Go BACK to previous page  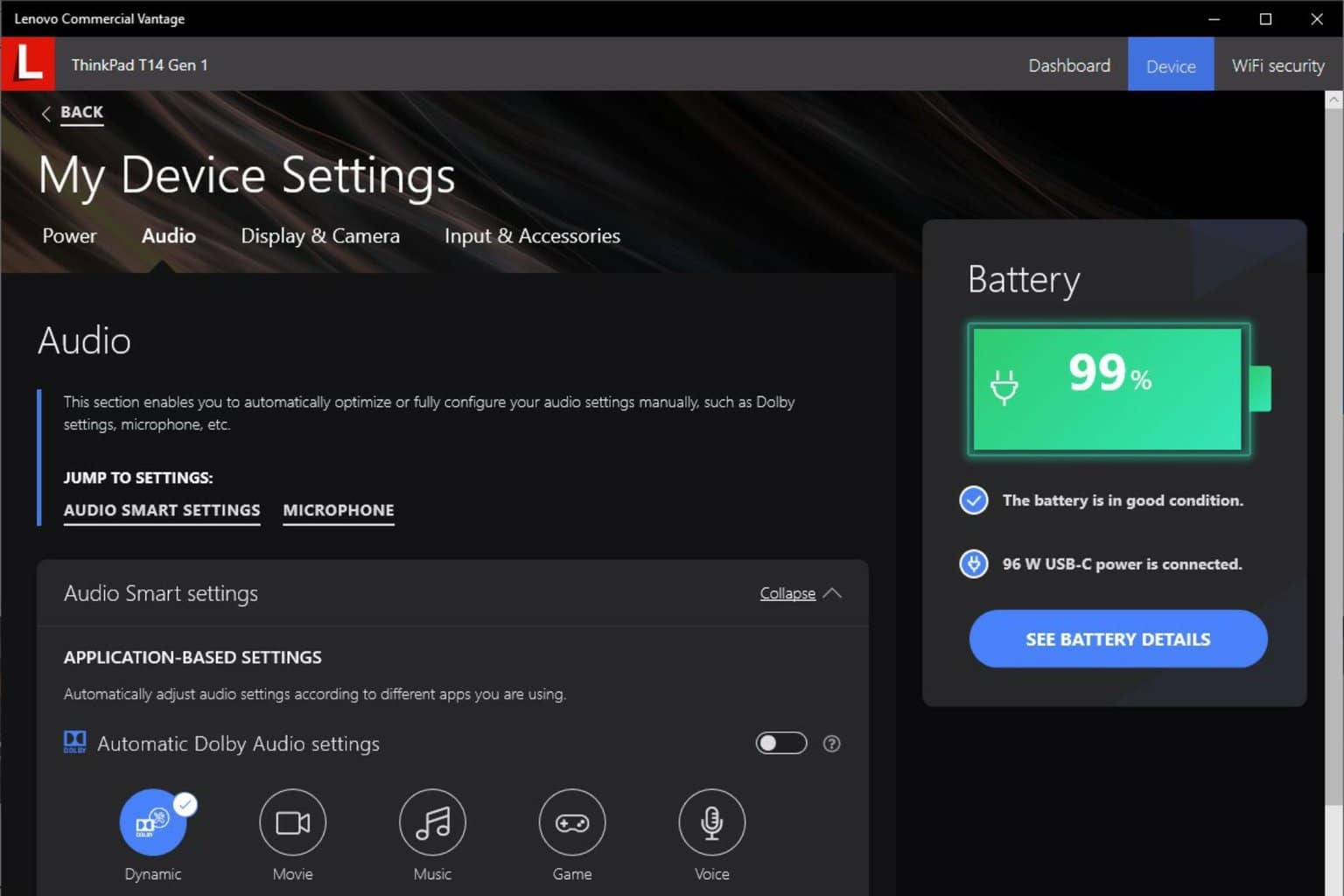coord(82,112)
